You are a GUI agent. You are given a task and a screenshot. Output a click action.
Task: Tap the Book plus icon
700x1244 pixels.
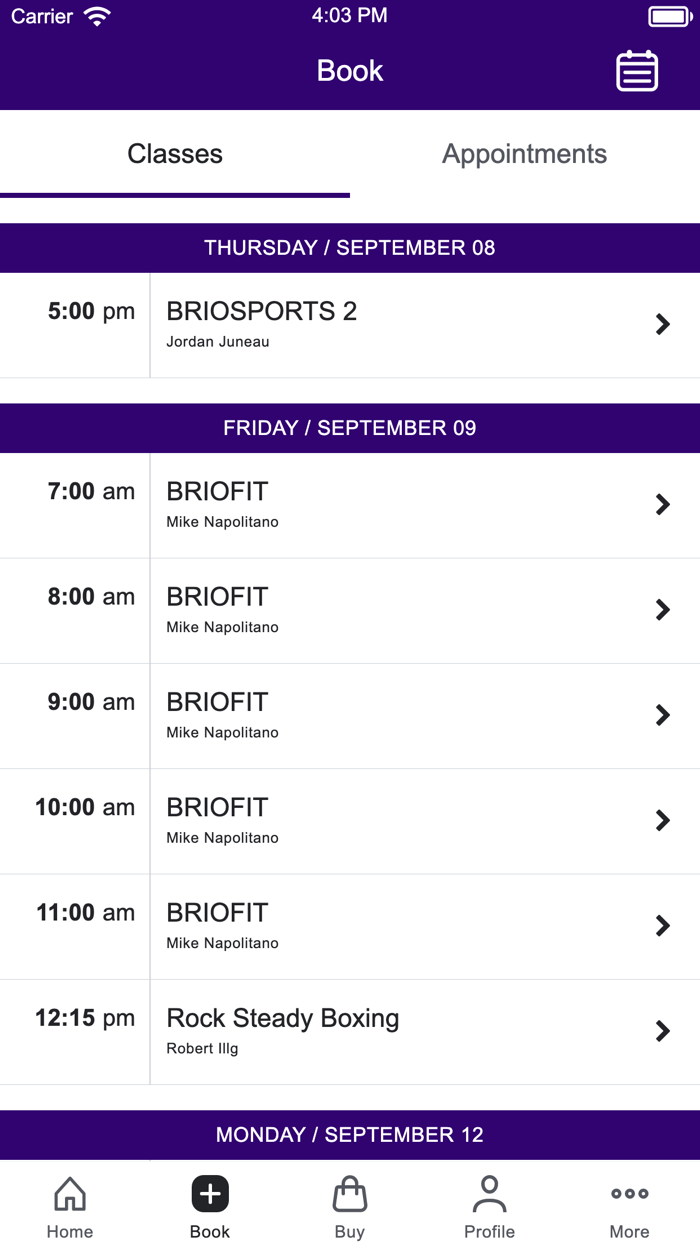(x=209, y=1193)
